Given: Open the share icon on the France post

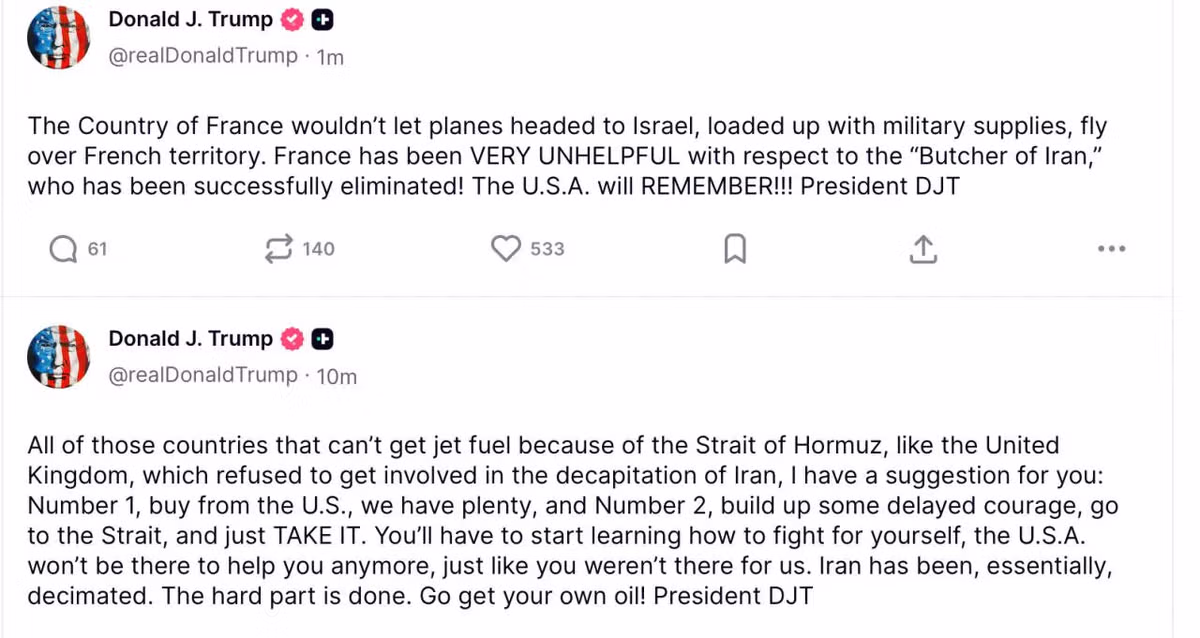Looking at the screenshot, I should click(922, 249).
